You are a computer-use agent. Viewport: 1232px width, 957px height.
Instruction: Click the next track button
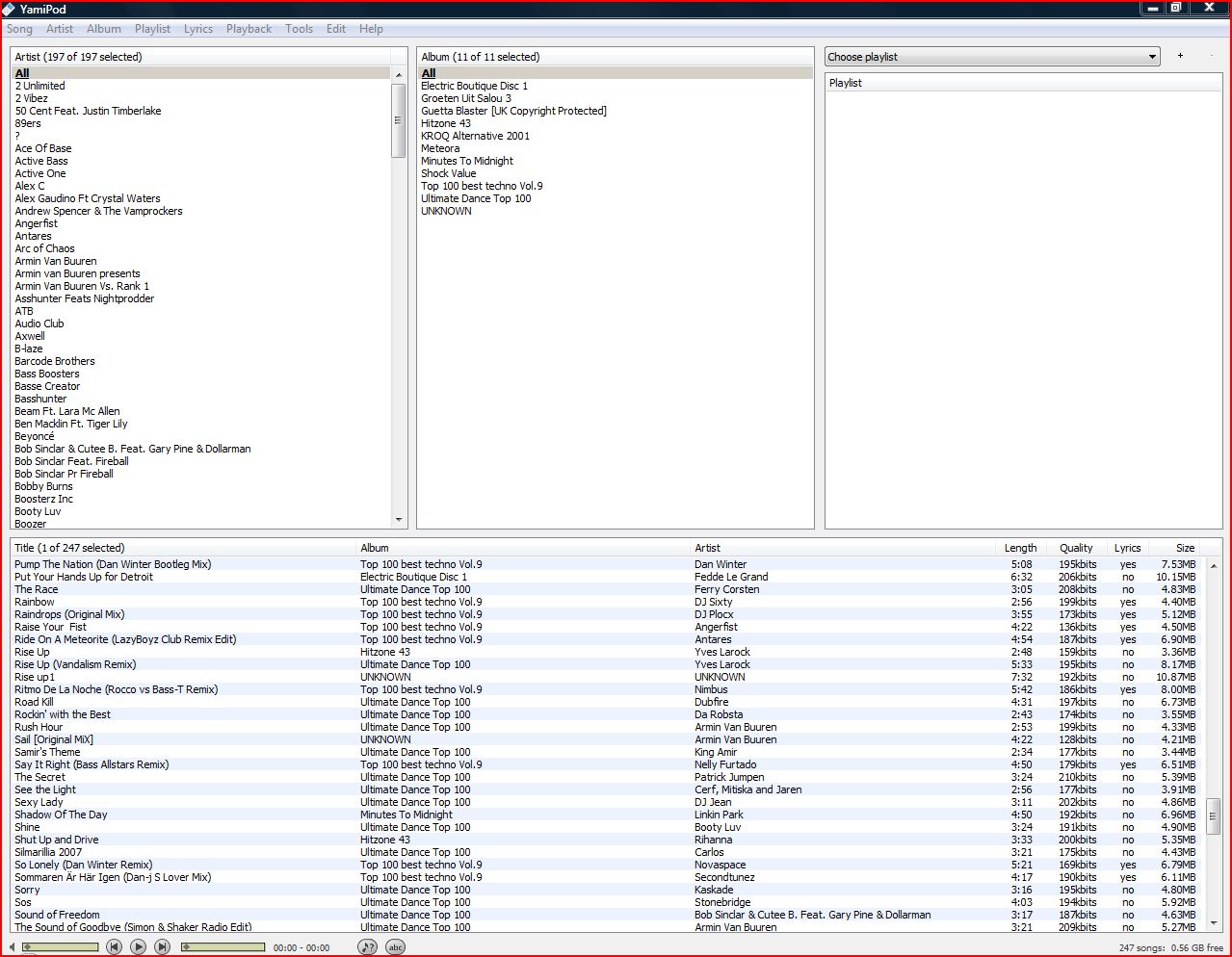click(162, 947)
